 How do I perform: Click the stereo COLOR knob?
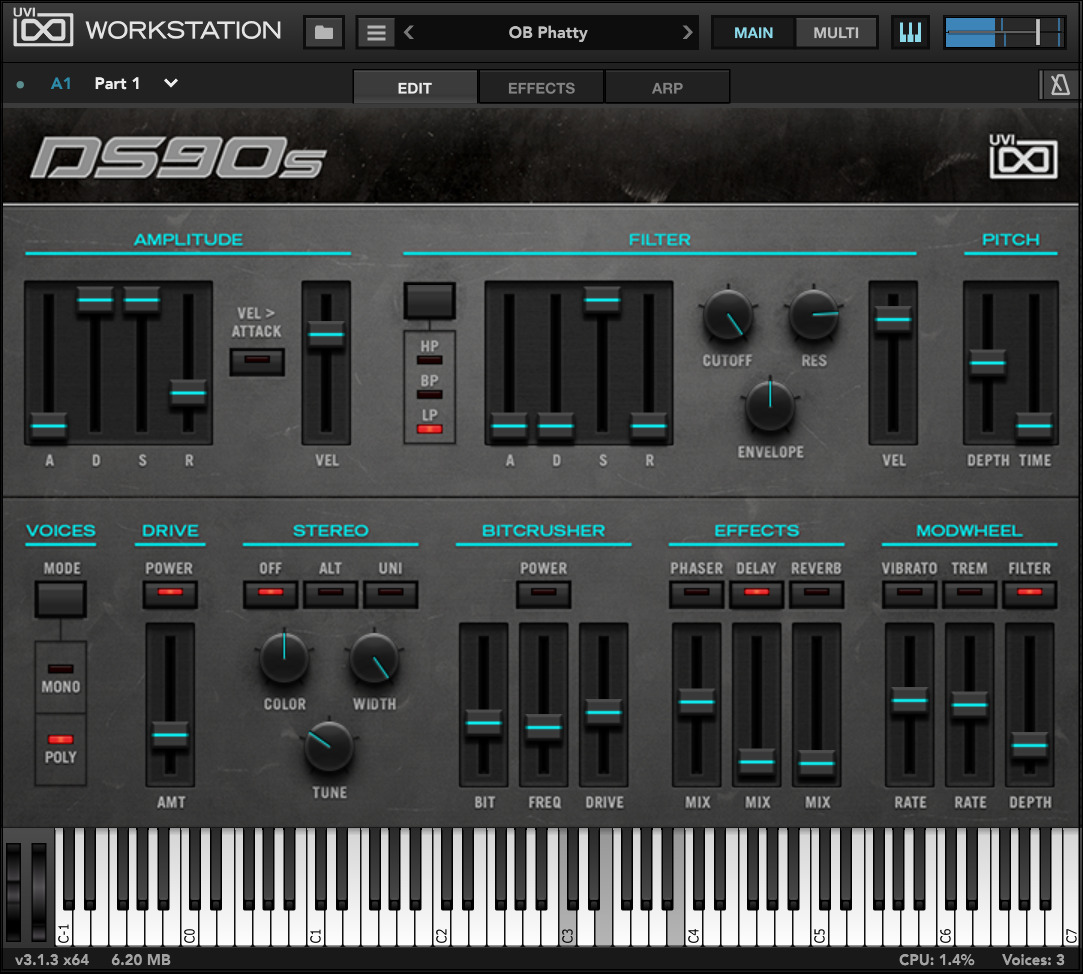coord(284,658)
